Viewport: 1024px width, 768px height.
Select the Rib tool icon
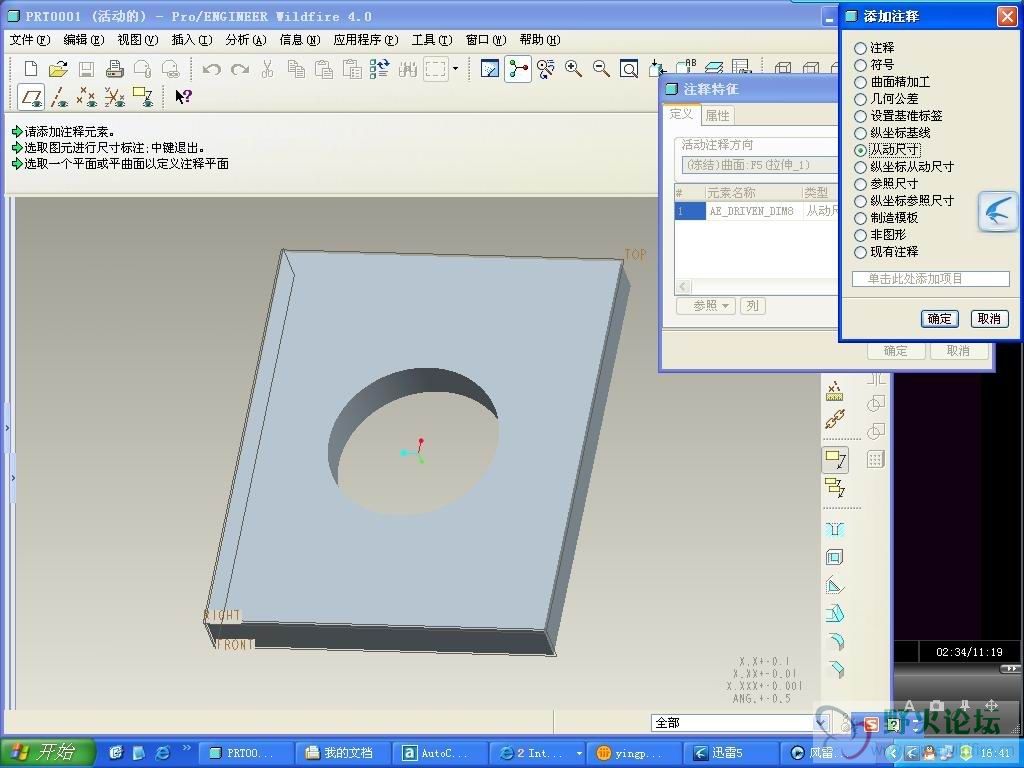click(x=835, y=585)
